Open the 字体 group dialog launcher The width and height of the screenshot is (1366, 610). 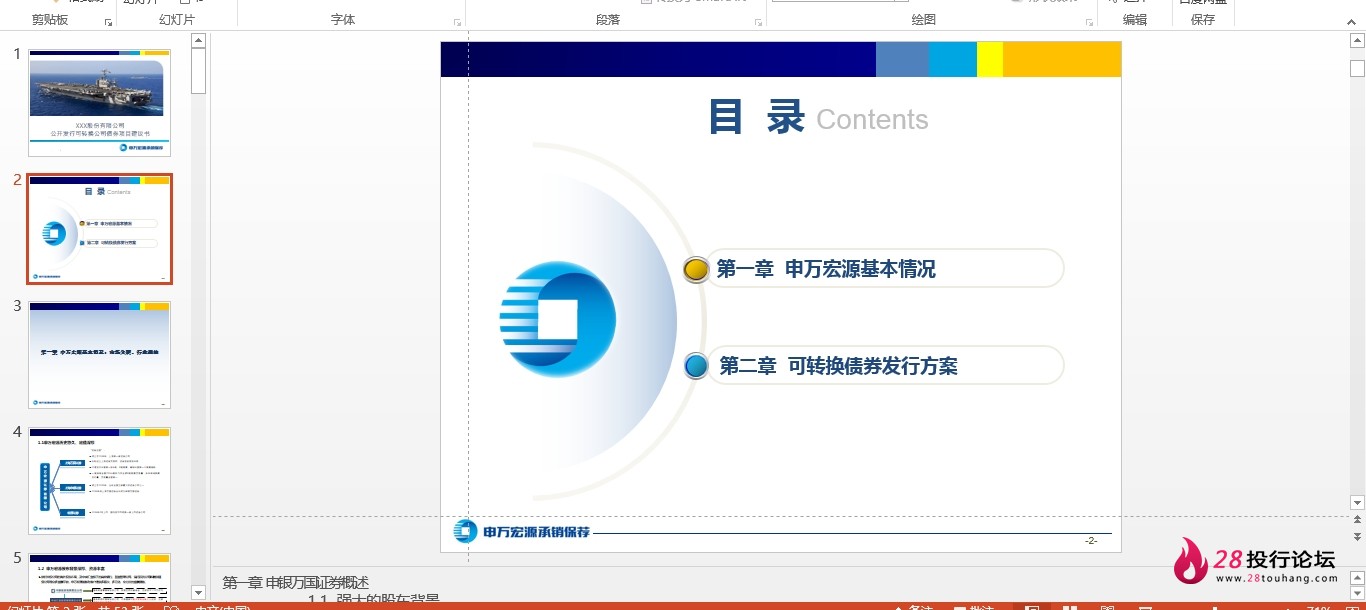coord(458,22)
